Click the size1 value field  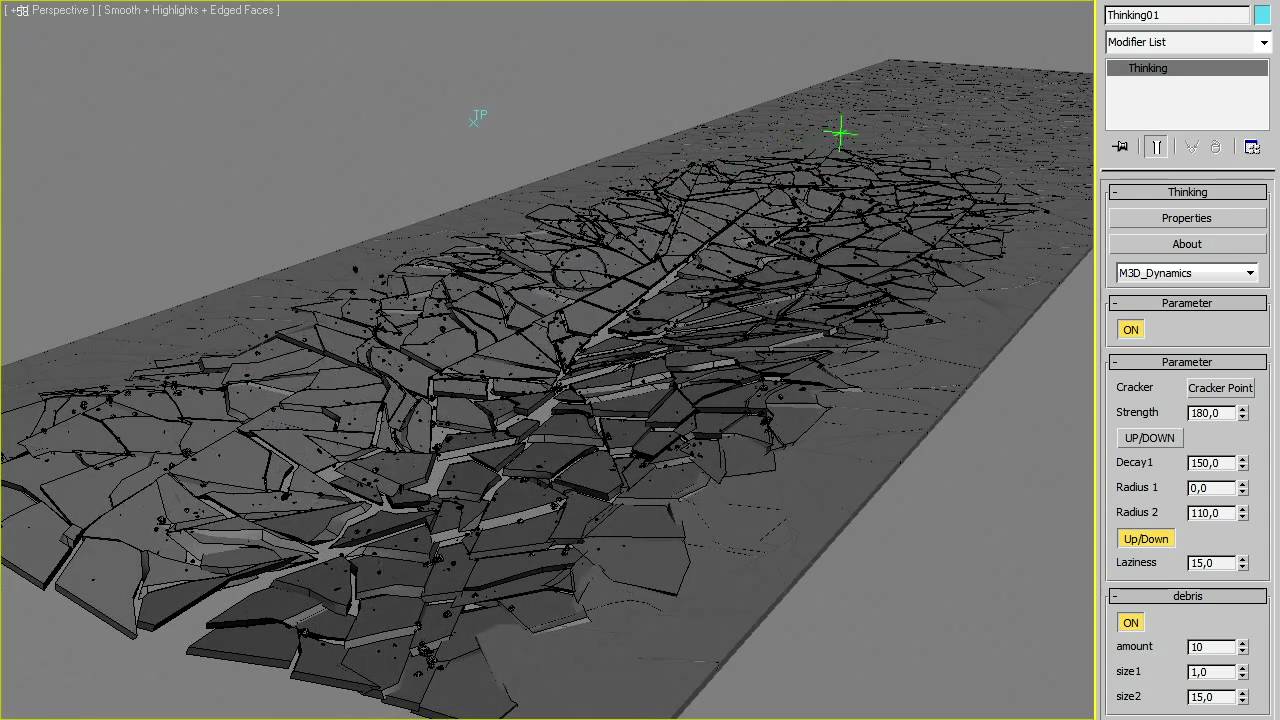click(x=1211, y=672)
